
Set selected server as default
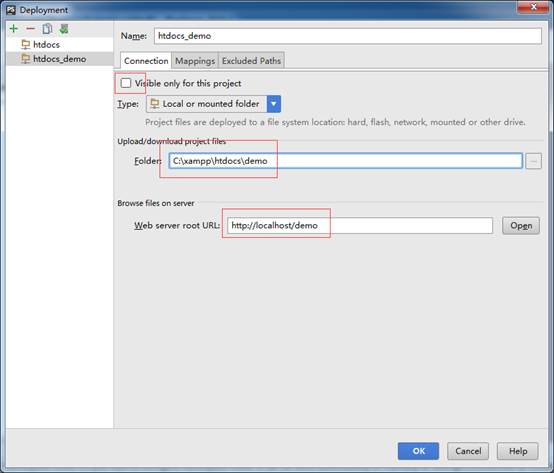[64, 29]
